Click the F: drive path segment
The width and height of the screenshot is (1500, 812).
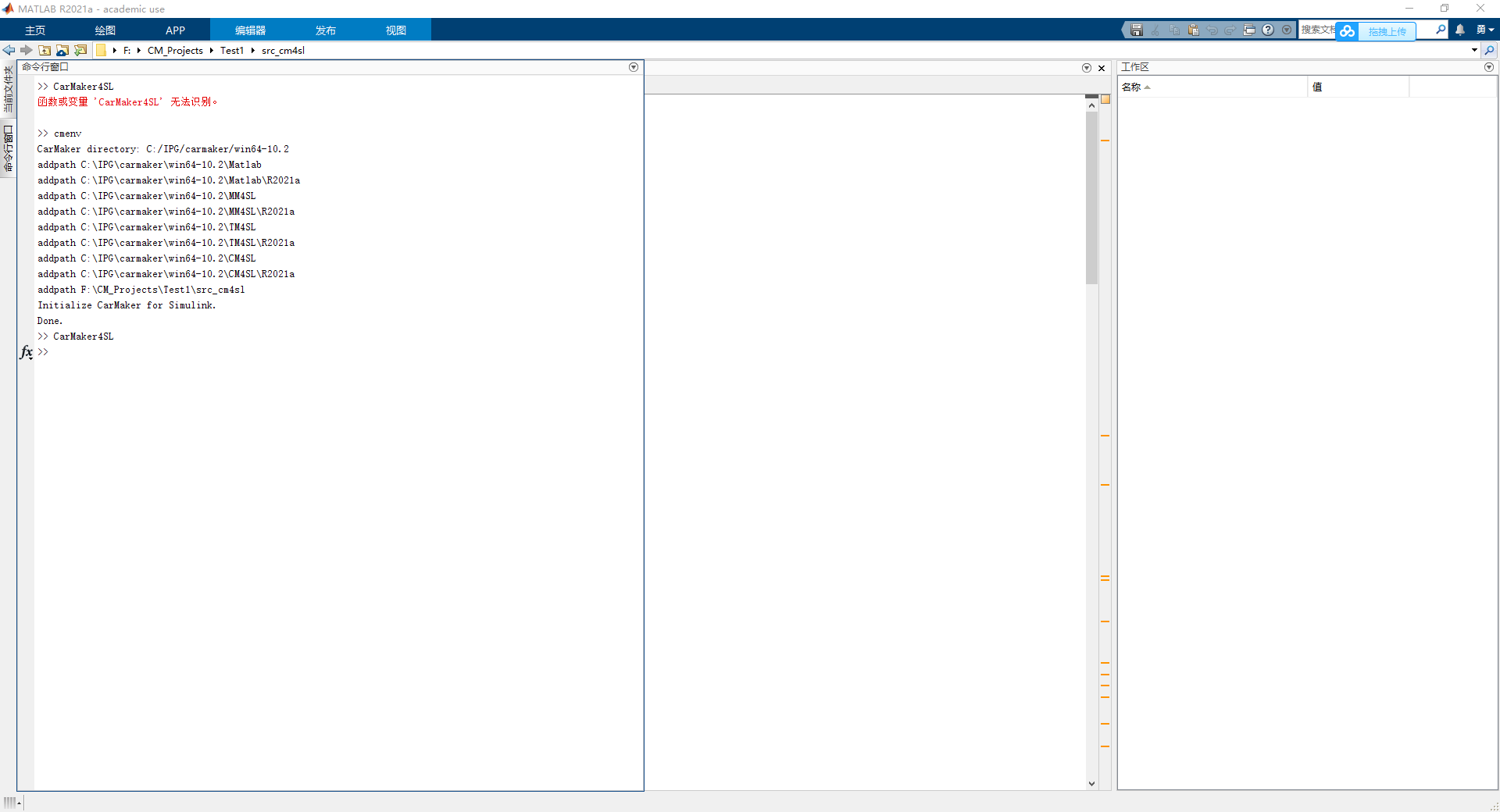pos(127,51)
